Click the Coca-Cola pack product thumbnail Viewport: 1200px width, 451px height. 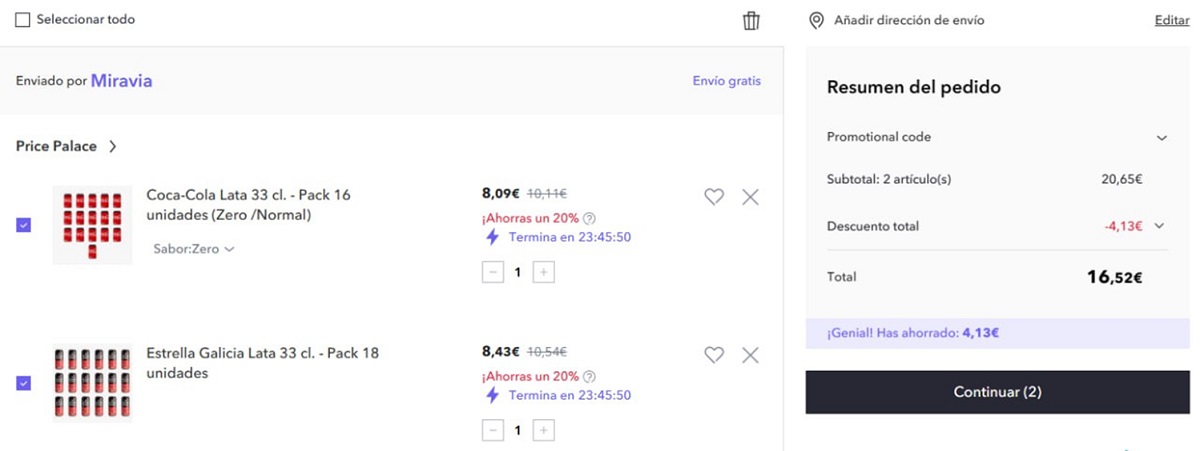click(x=92, y=225)
